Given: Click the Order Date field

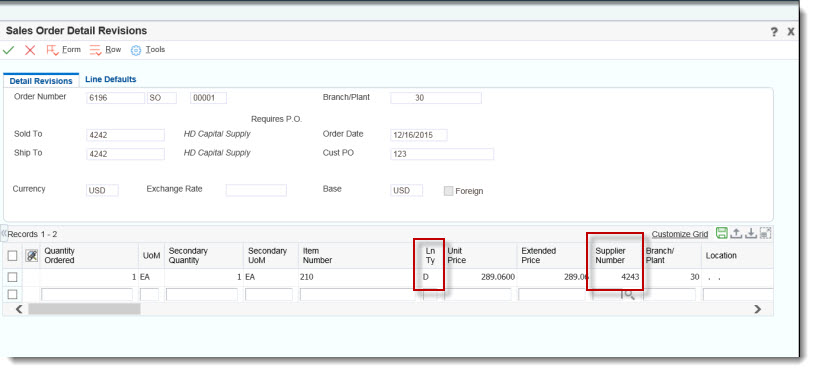Looking at the screenshot, I should pyautogui.click(x=419, y=135).
